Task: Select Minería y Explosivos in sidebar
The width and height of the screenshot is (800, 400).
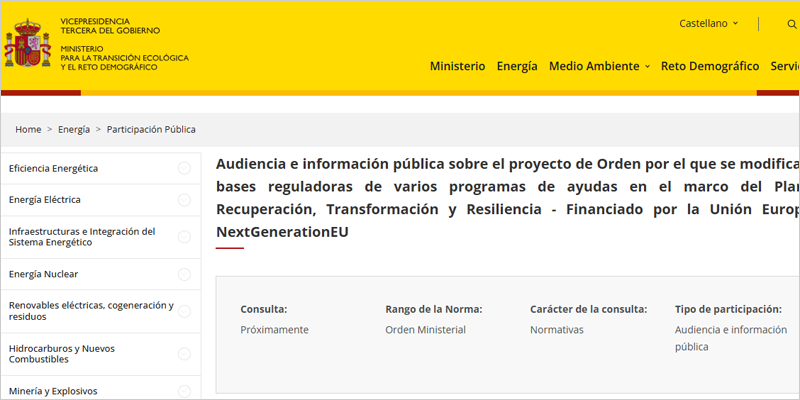Action: point(53,391)
